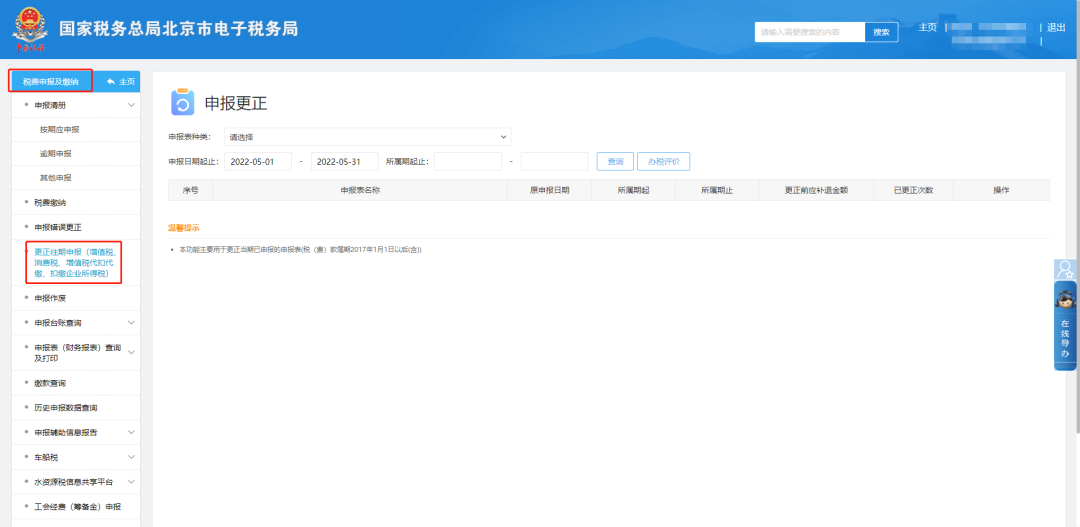Expand the 水资源税信息共享平台 chevron
Viewport: 1080px width, 527px height.
click(x=131, y=482)
